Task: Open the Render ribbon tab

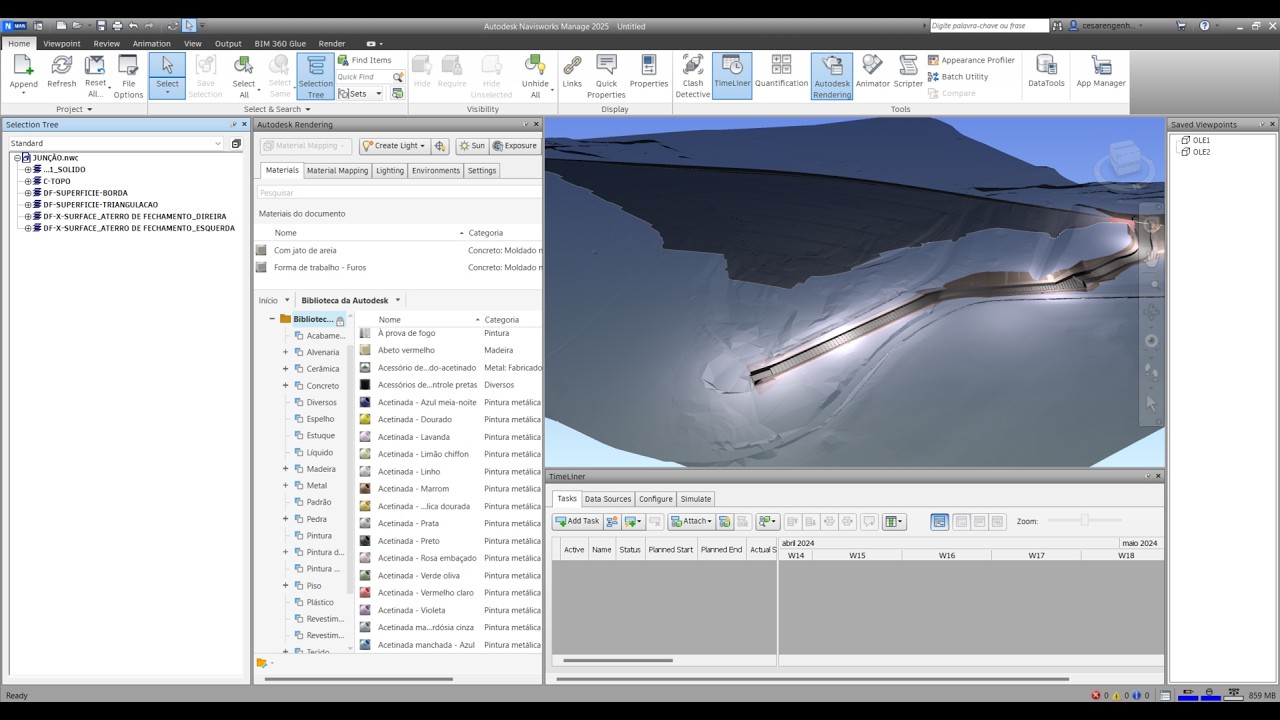Action: tap(332, 44)
